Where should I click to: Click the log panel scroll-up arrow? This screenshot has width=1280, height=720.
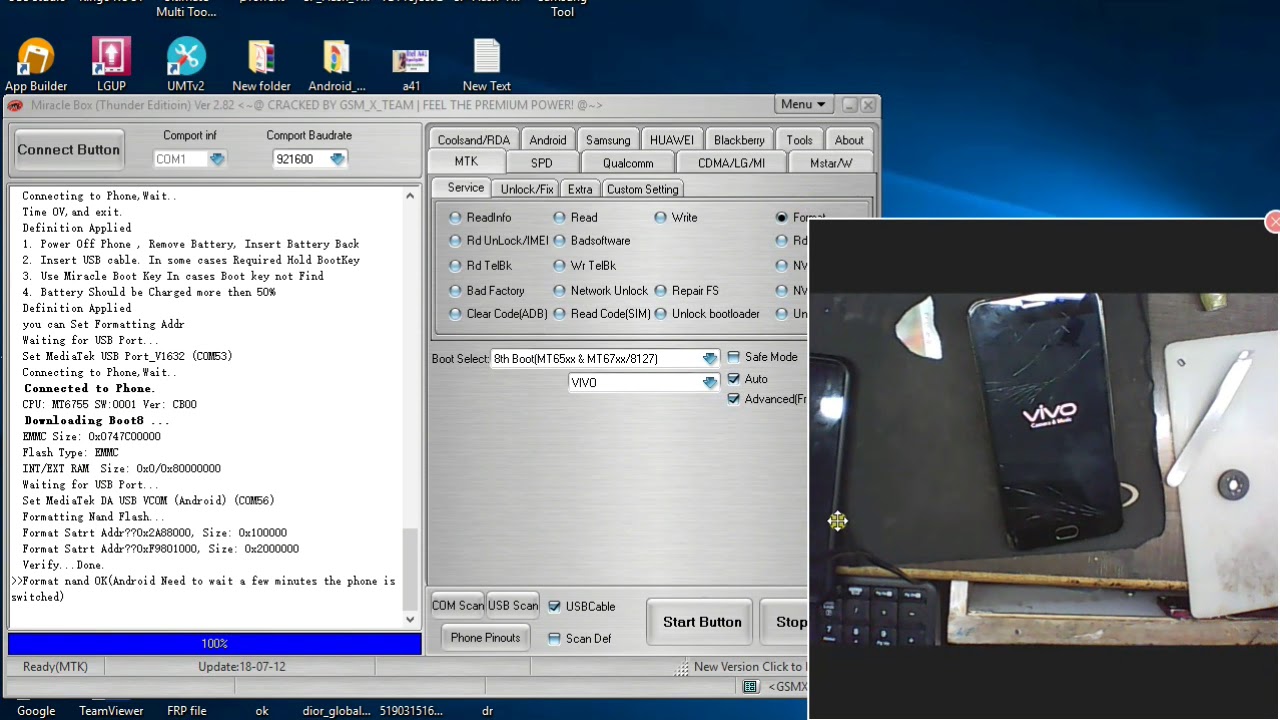click(x=410, y=196)
